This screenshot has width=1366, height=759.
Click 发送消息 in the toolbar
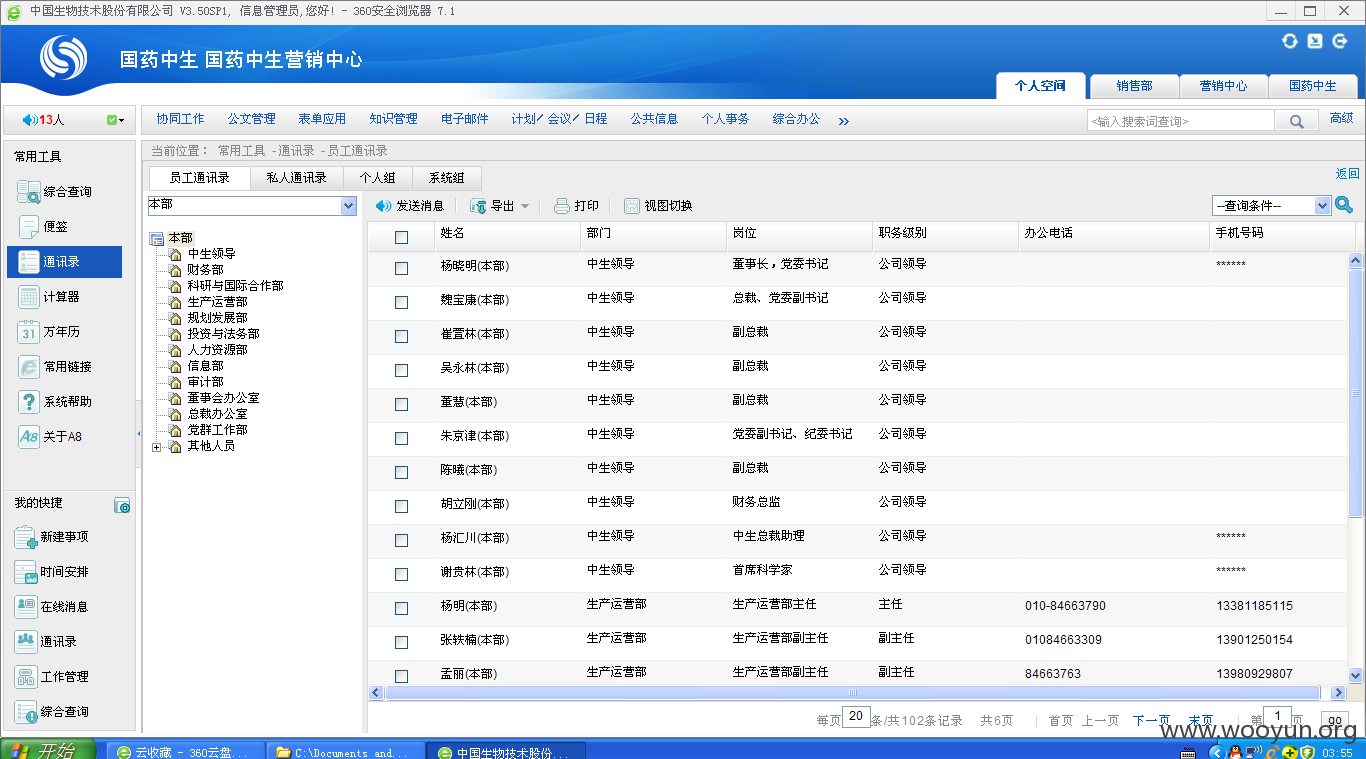coord(409,206)
